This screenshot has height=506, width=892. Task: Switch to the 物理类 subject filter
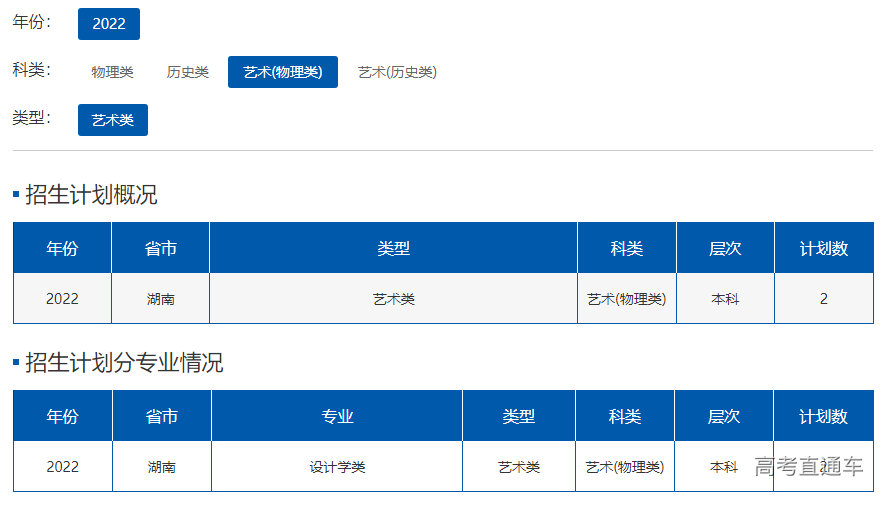pos(112,72)
